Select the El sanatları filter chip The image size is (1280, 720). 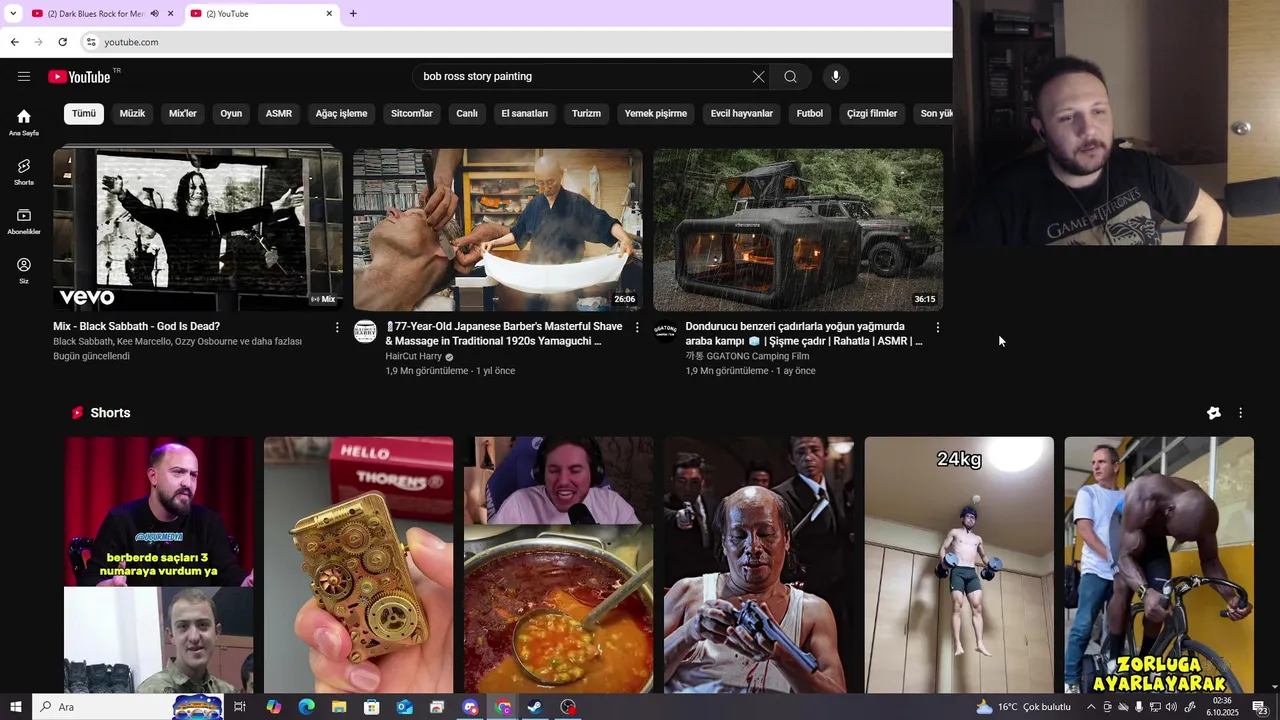[525, 113]
